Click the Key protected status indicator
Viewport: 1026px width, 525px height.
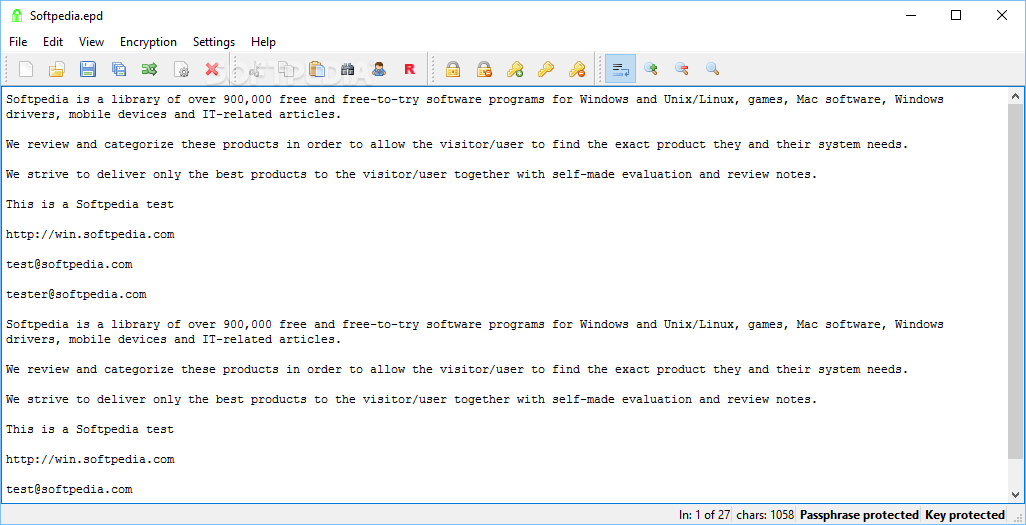click(x=964, y=515)
